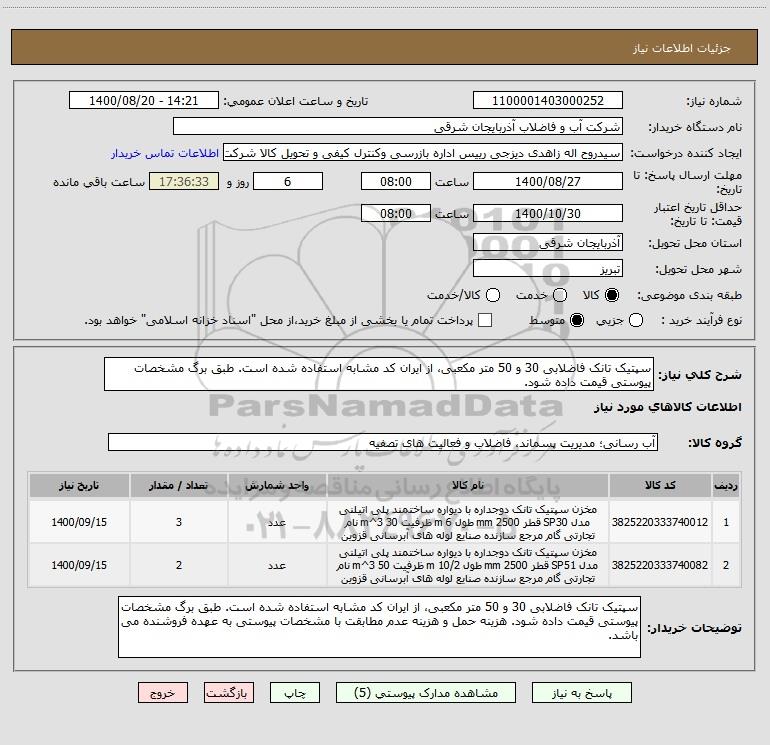The width and height of the screenshot is (770, 745).
Task: Select the کالا/خدمت radio button
Action: [x=493, y=295]
